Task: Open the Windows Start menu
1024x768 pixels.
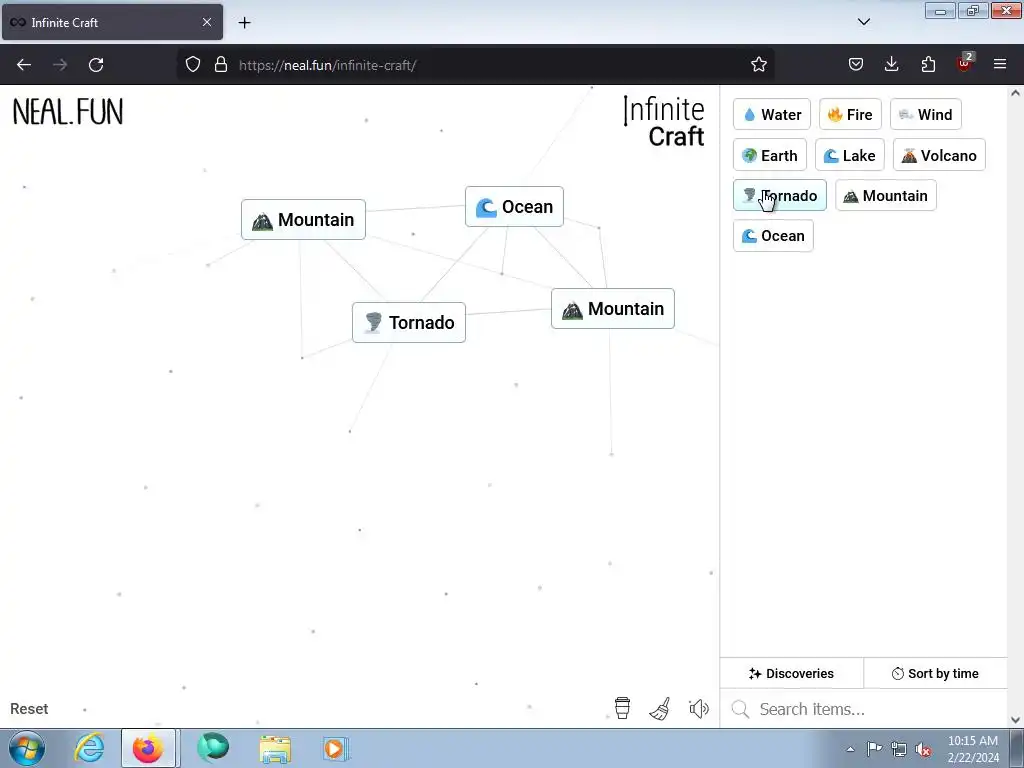Action: [27, 748]
